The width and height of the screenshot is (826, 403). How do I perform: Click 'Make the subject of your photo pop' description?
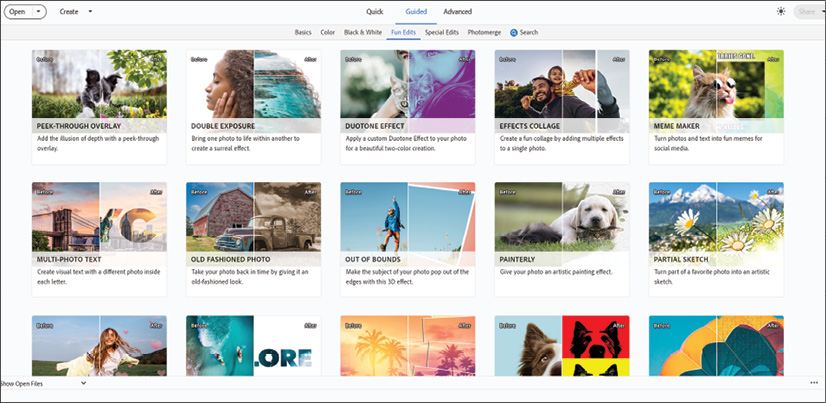tap(407, 277)
